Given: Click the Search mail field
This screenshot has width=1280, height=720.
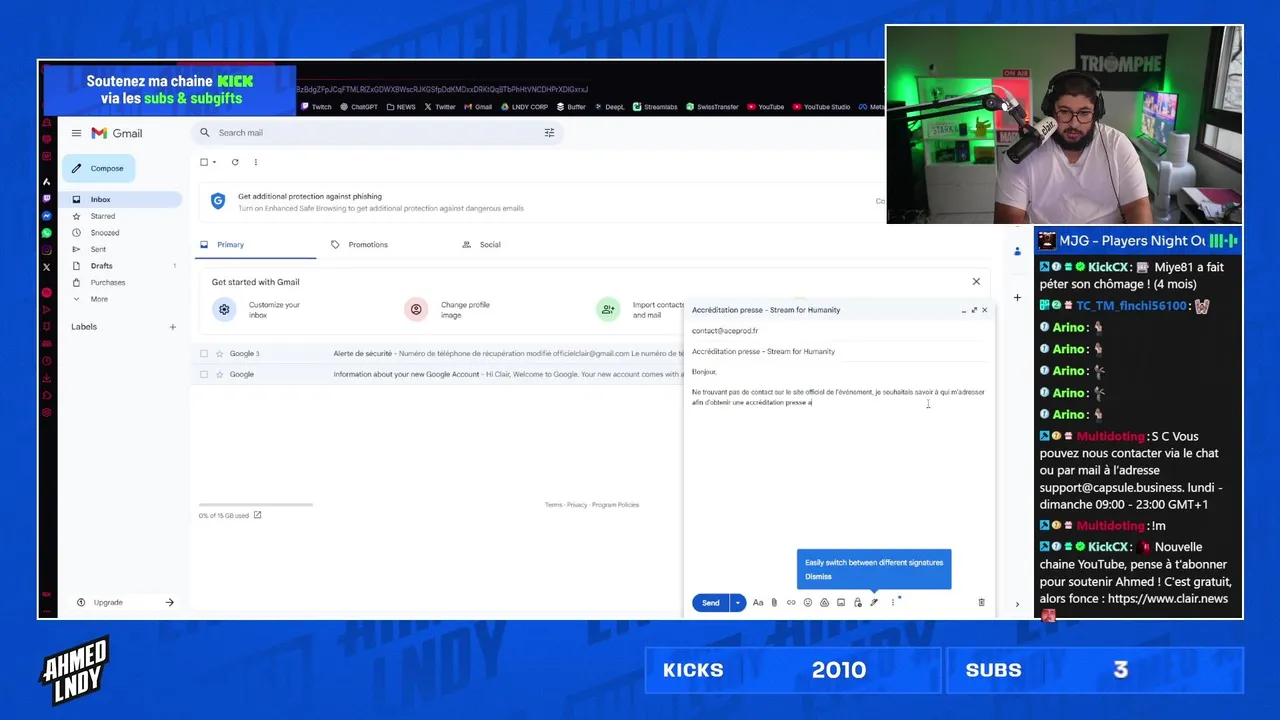Looking at the screenshot, I should 375,132.
